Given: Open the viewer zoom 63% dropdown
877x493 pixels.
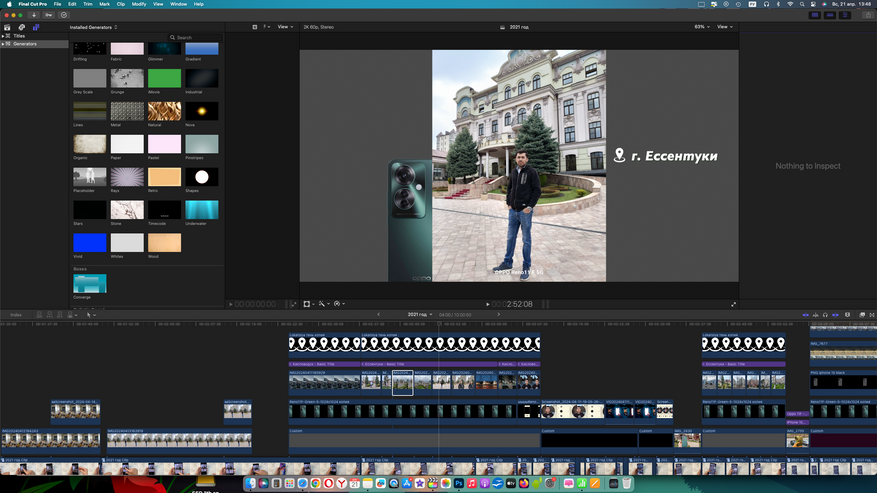Looking at the screenshot, I should pyautogui.click(x=700, y=27).
